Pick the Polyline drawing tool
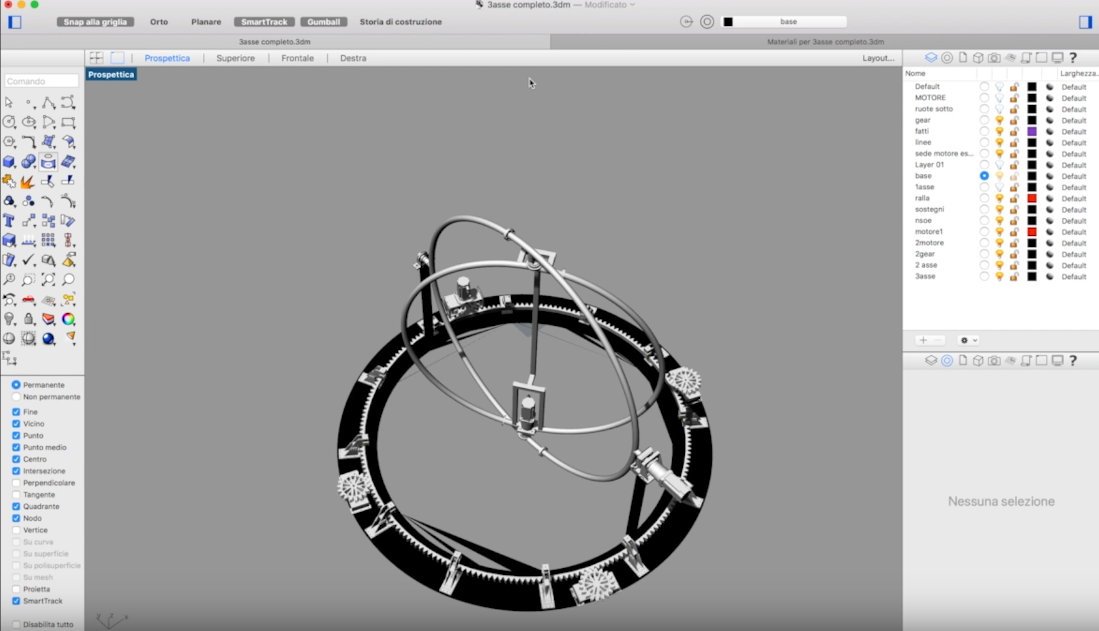This screenshot has height=631, width=1099. (48, 102)
